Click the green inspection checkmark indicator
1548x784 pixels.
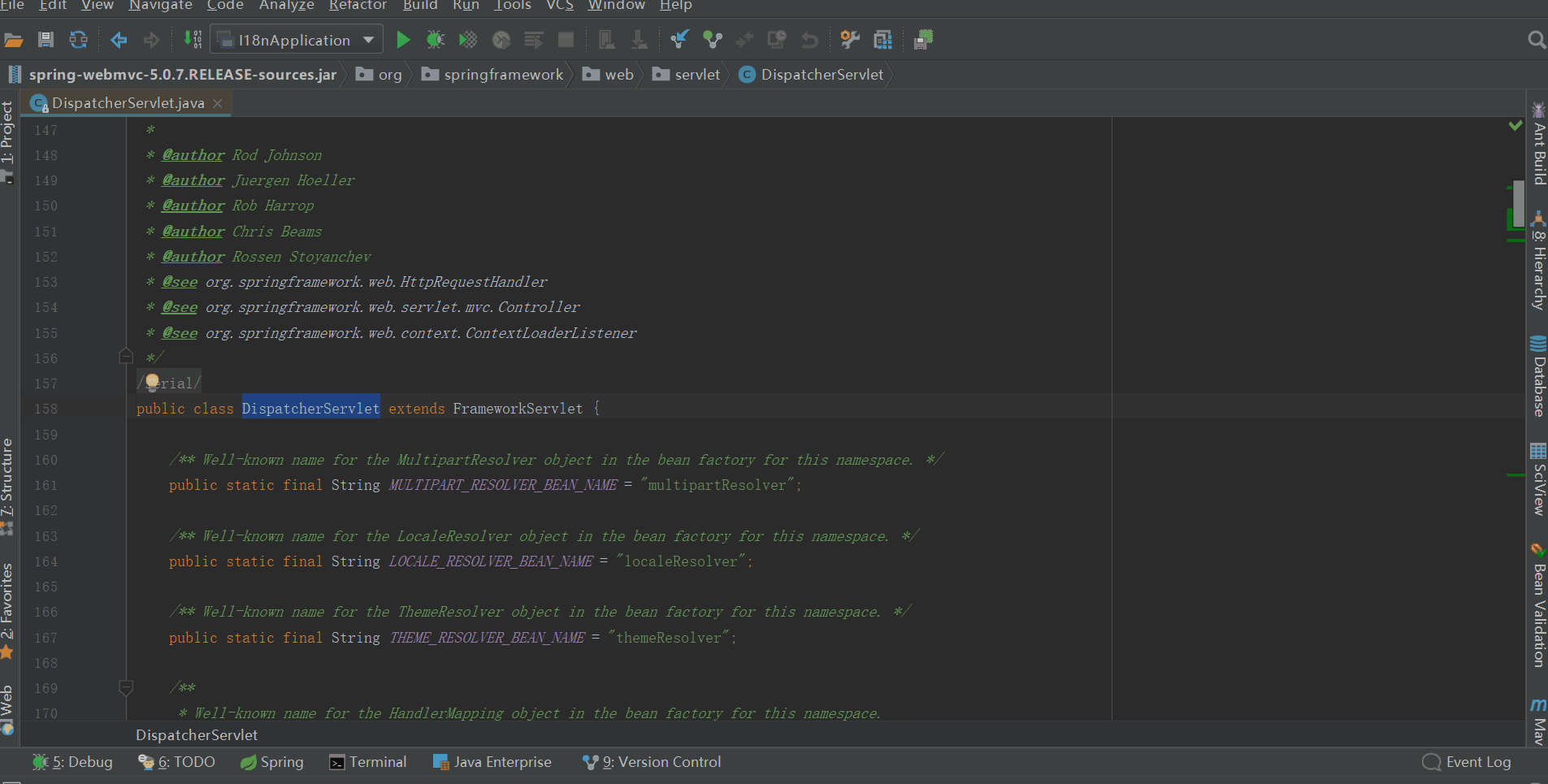click(1515, 125)
